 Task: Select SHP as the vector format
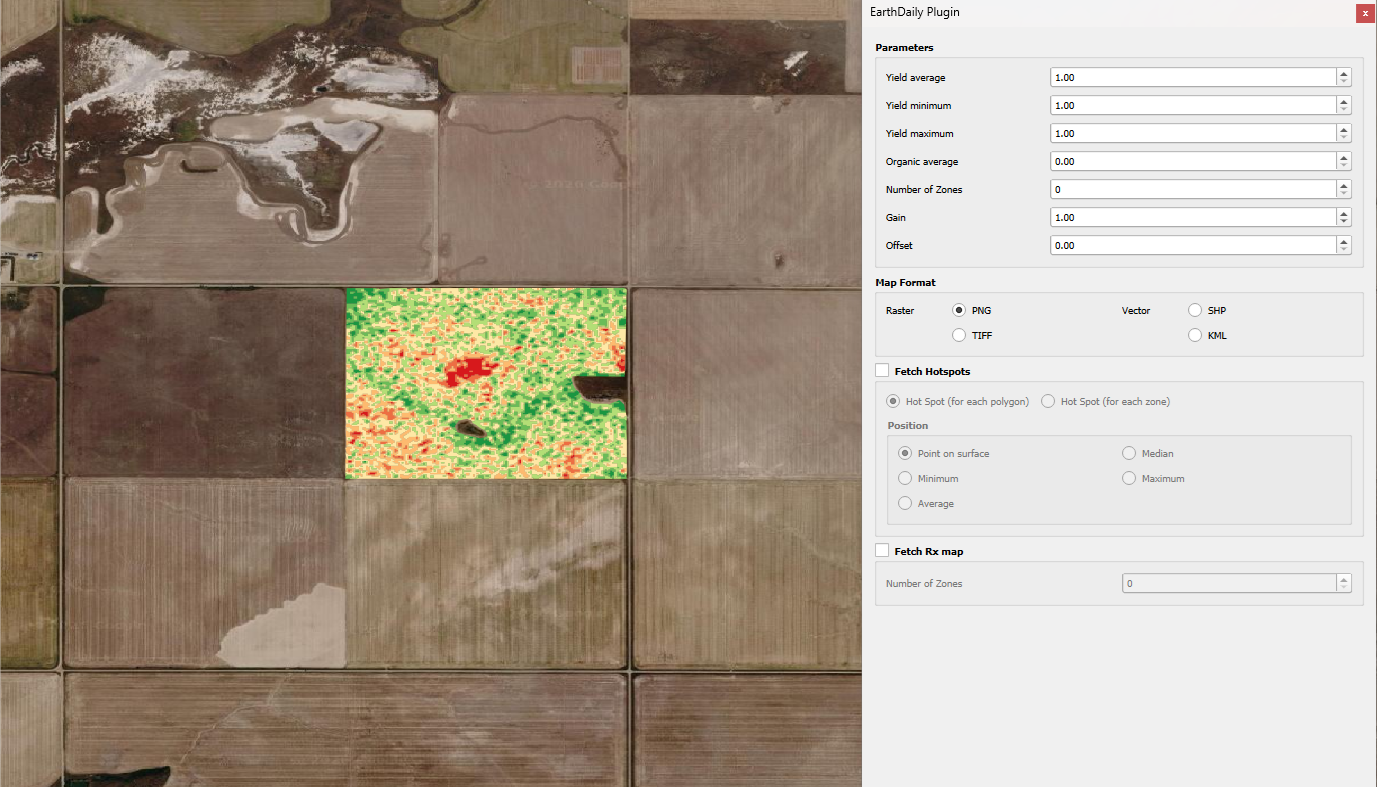(x=1195, y=310)
